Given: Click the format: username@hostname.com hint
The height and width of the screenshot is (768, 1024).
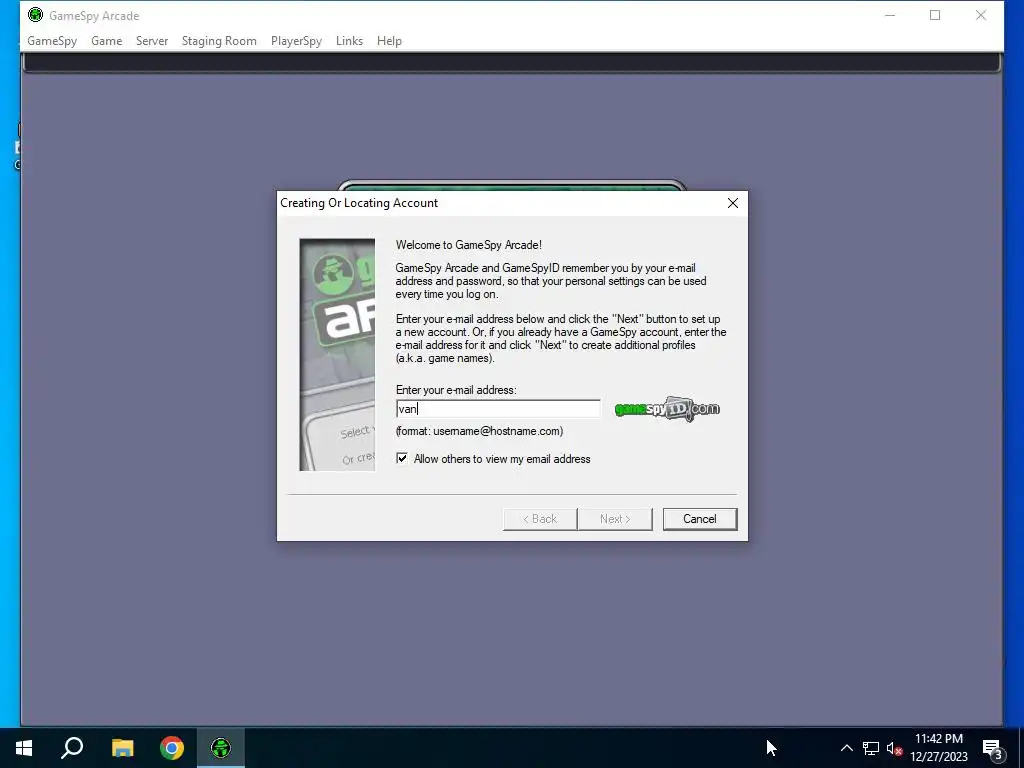Looking at the screenshot, I should pos(479,431).
